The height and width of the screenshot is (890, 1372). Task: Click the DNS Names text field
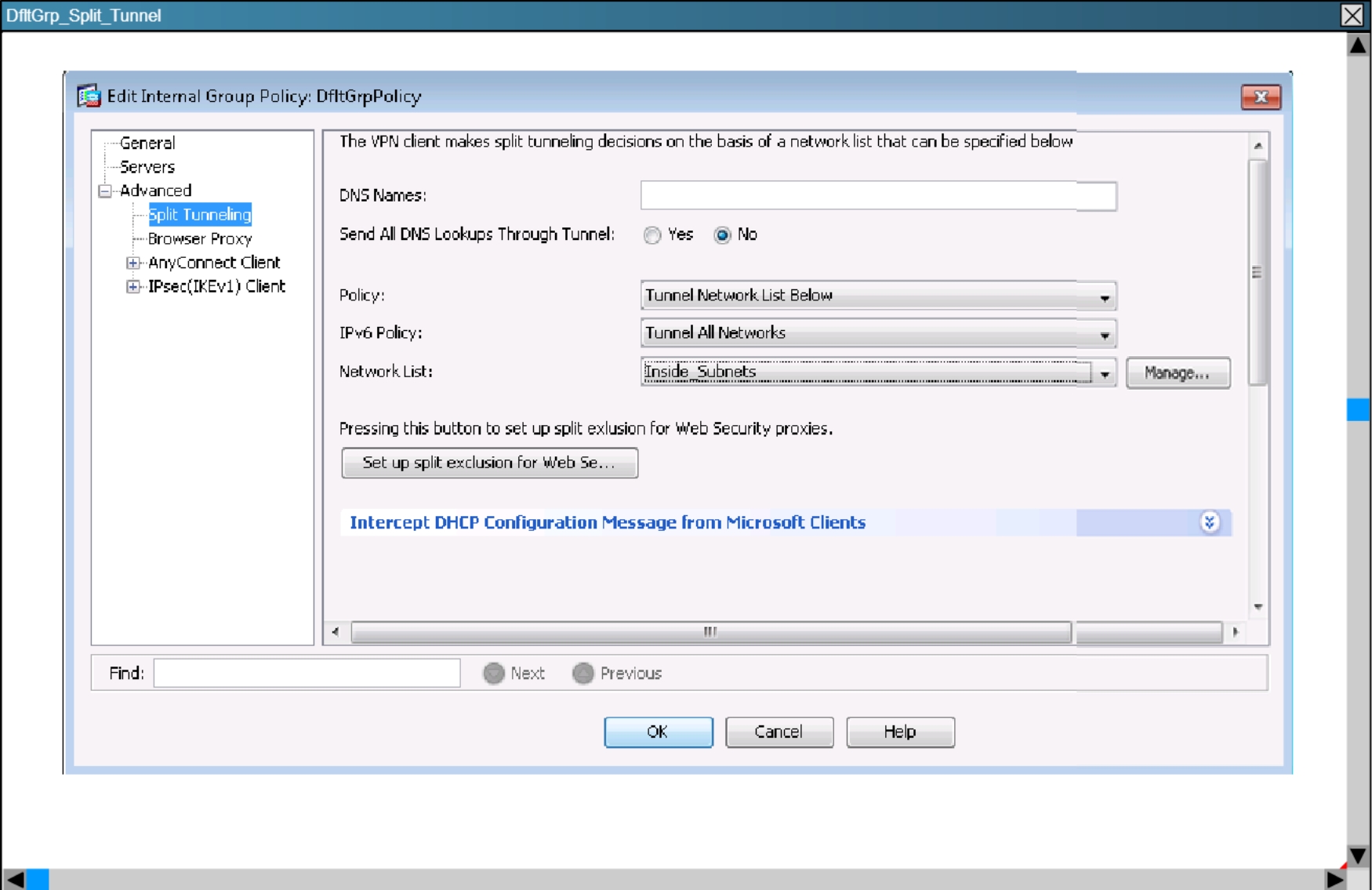pos(877,196)
